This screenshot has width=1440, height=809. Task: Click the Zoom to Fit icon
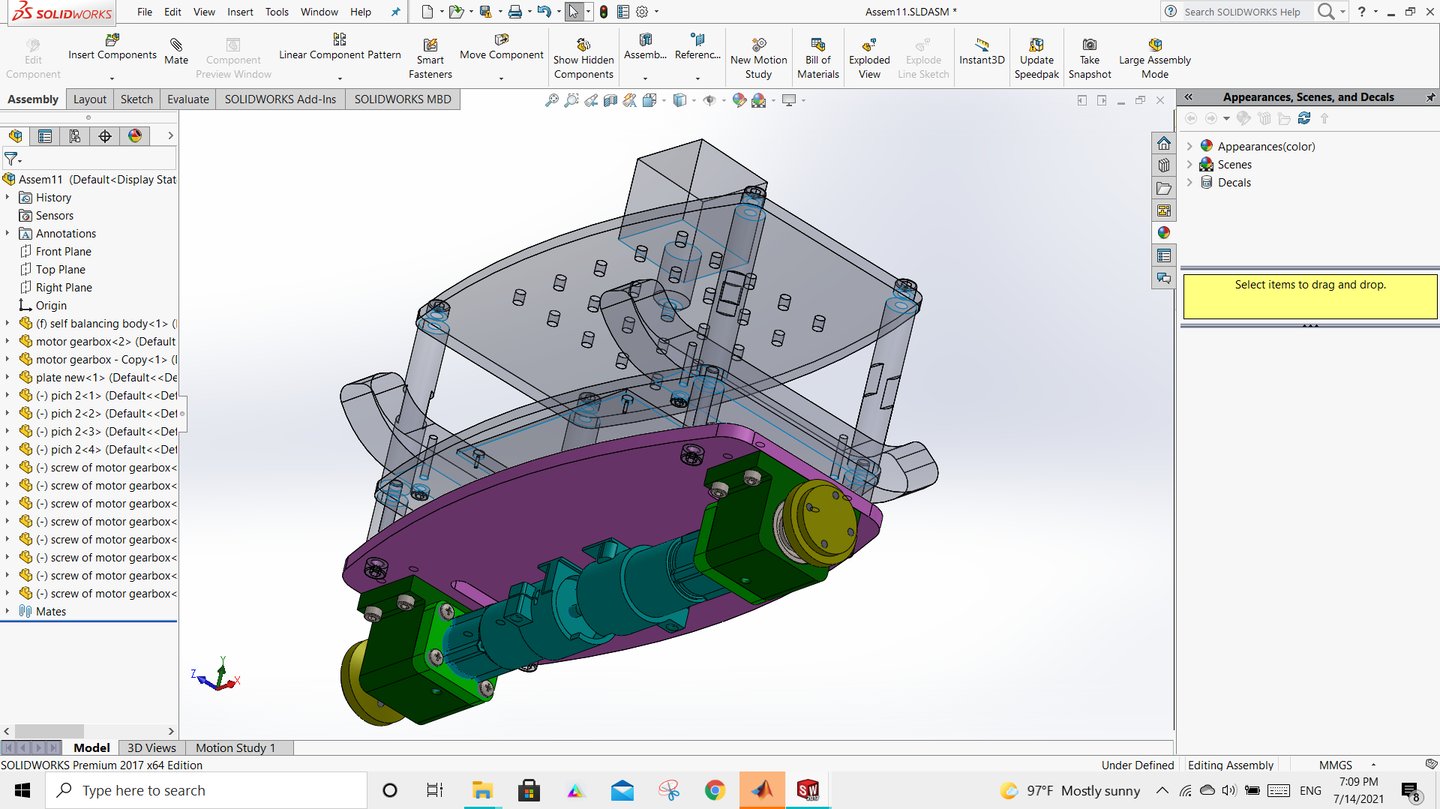(551, 100)
